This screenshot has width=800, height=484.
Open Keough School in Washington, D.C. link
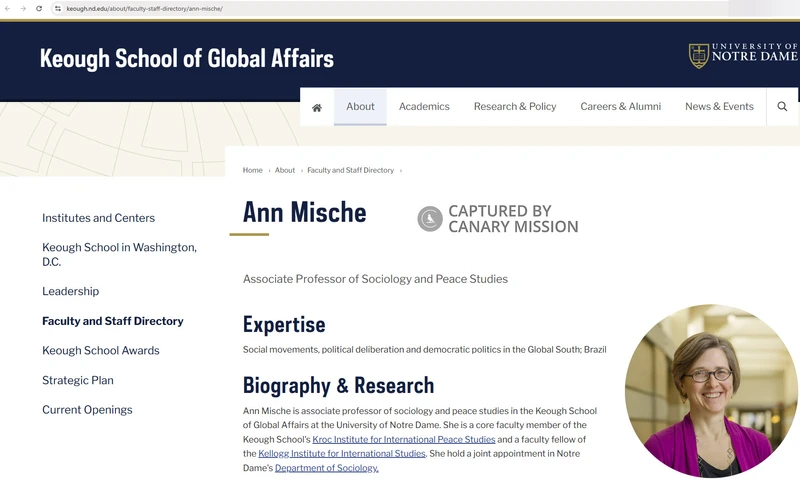click(x=119, y=254)
